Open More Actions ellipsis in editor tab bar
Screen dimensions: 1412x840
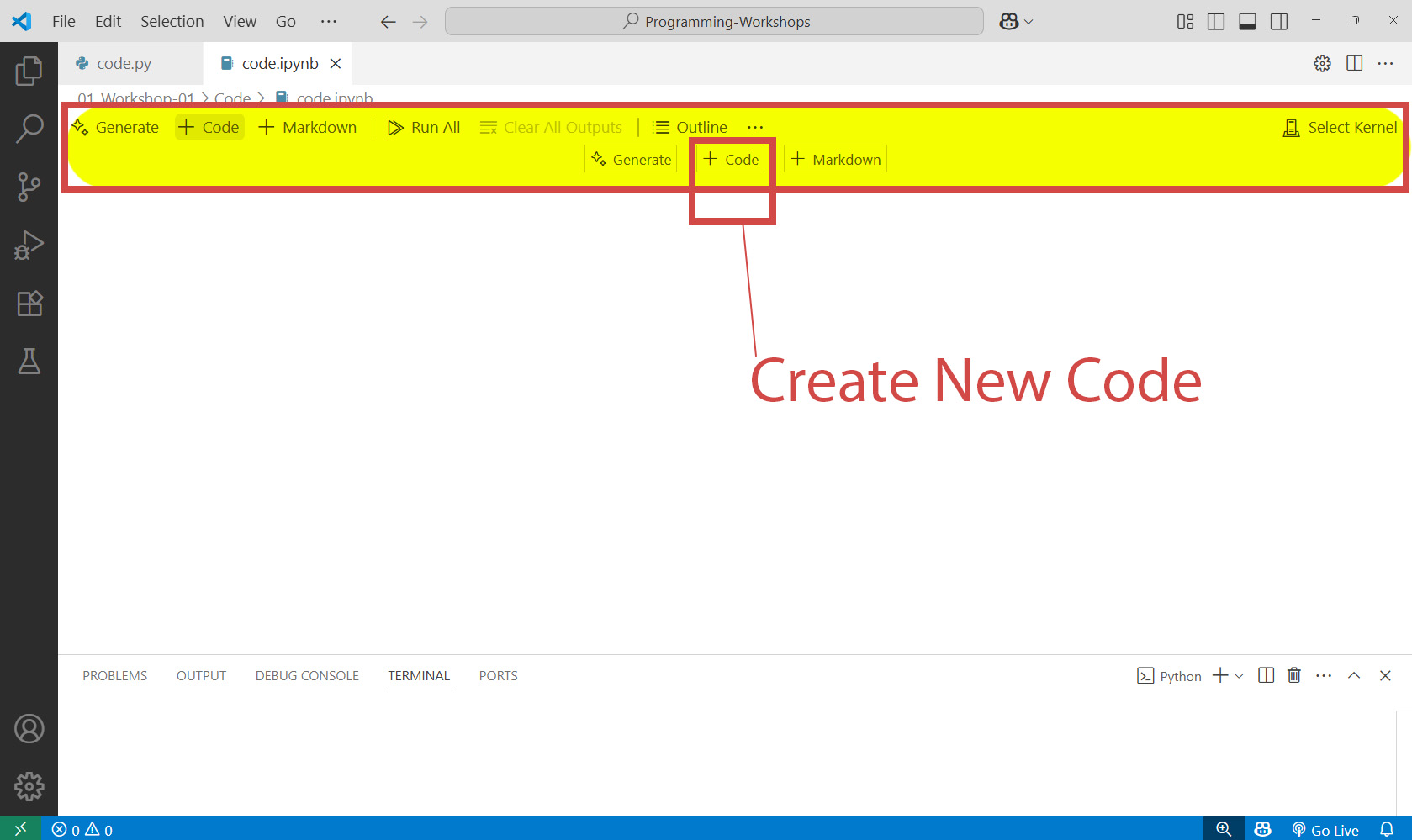pos(1386,63)
